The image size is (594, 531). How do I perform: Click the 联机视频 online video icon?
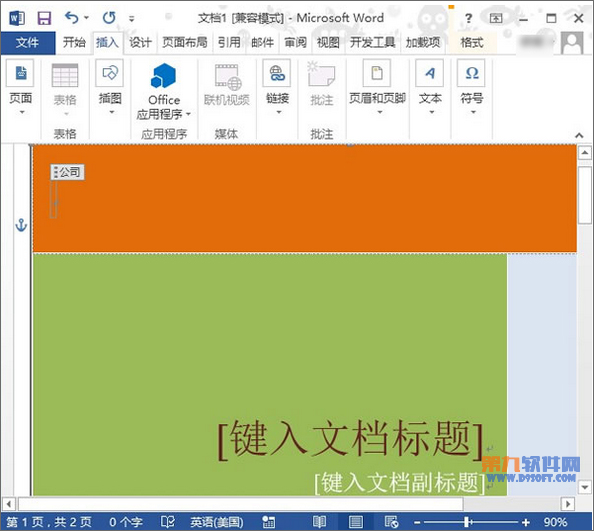228,77
